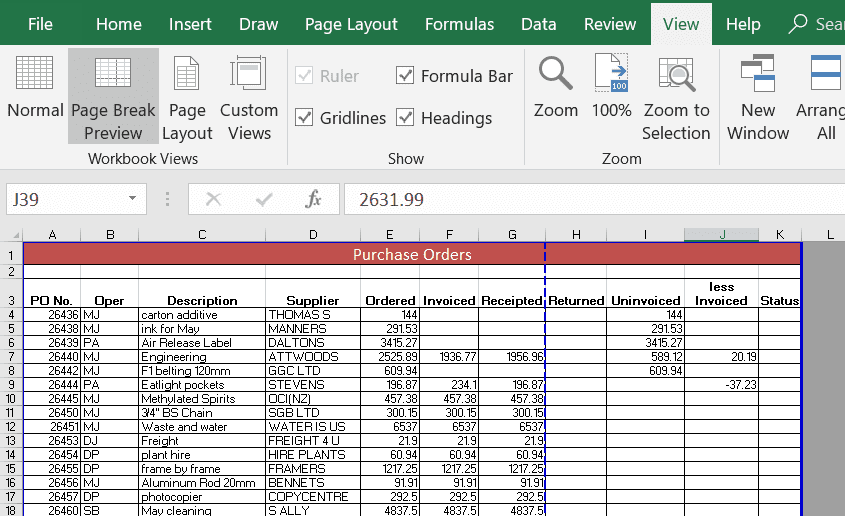Select cell containing 3415.27 in Ordered
This screenshot has width=845, height=516.
pyautogui.click(x=390, y=343)
